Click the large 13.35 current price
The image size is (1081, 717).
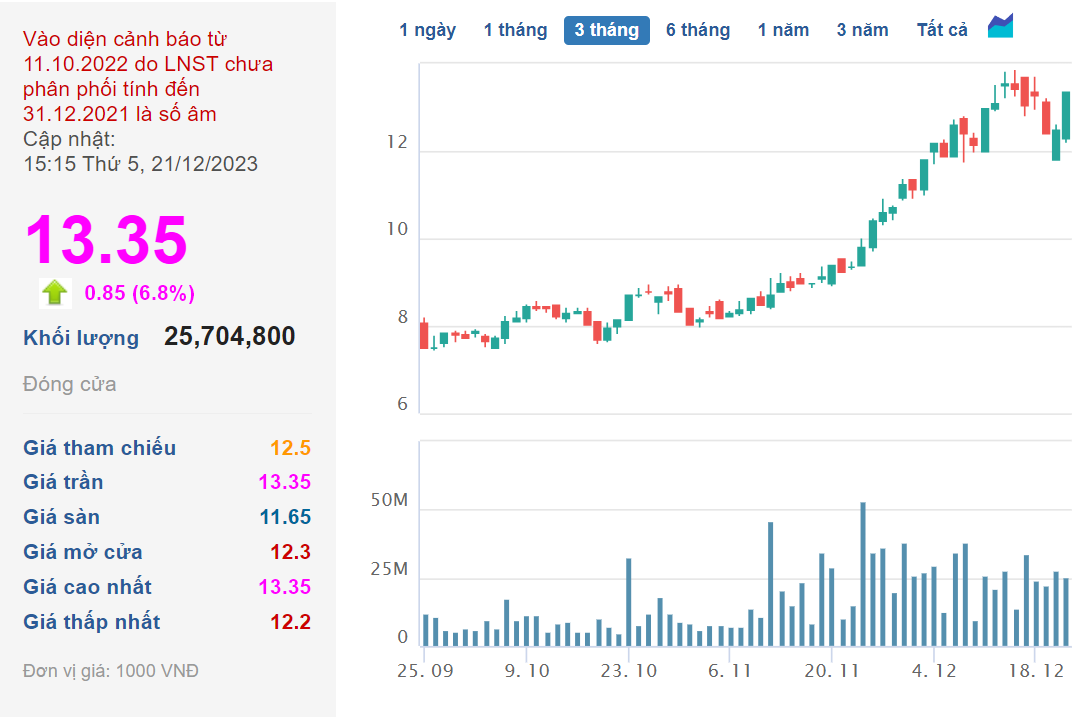coord(106,240)
